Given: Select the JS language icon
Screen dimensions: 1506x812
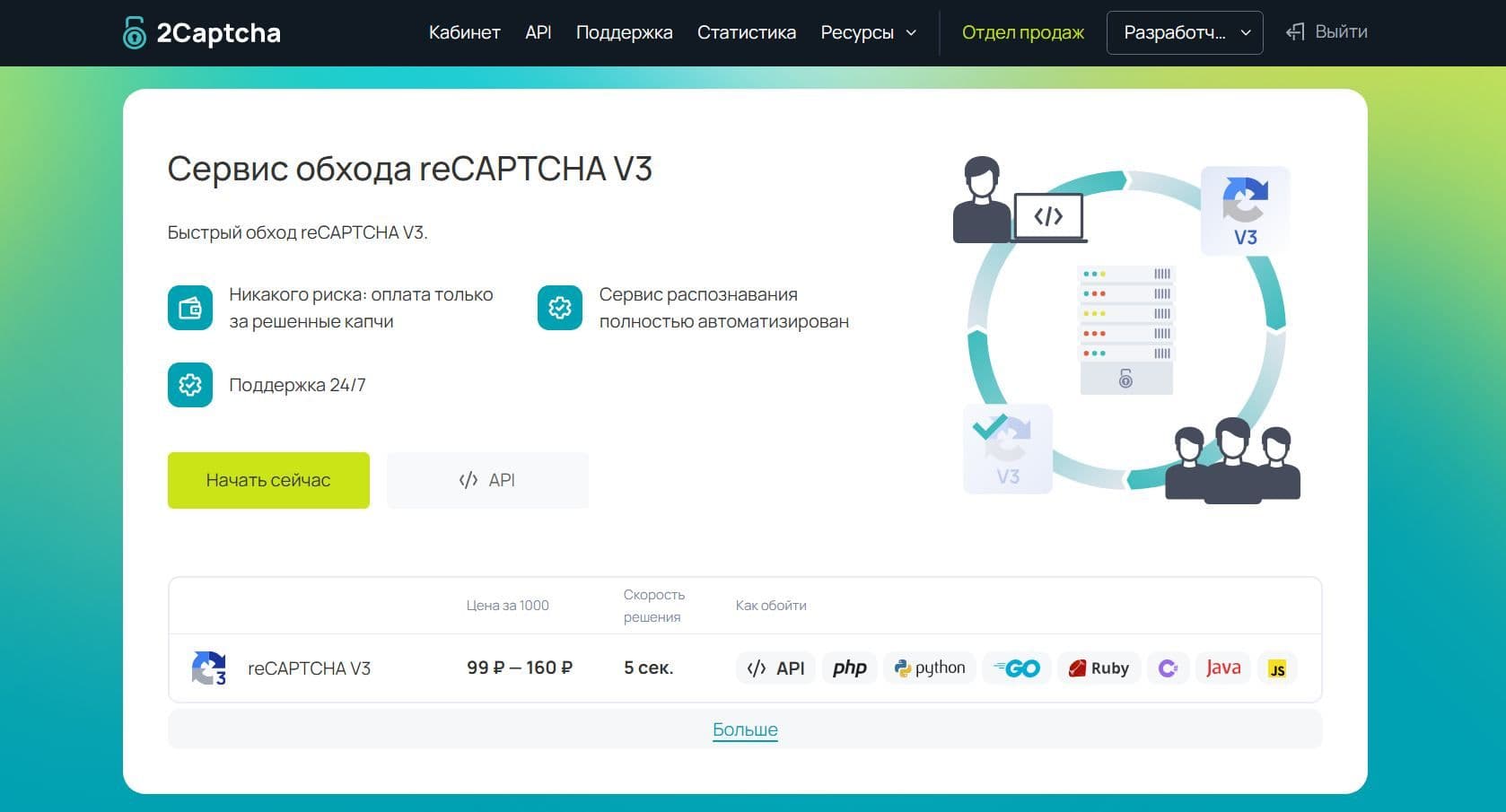Looking at the screenshot, I should (x=1276, y=669).
